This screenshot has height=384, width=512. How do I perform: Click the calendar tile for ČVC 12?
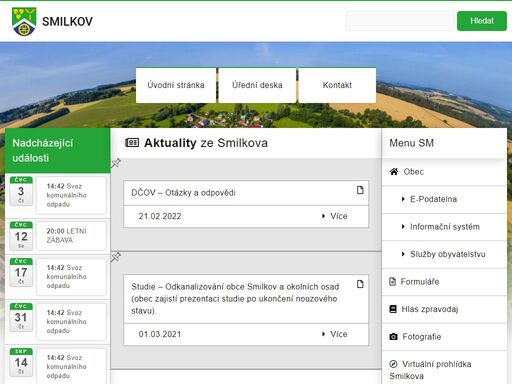tap(21, 236)
